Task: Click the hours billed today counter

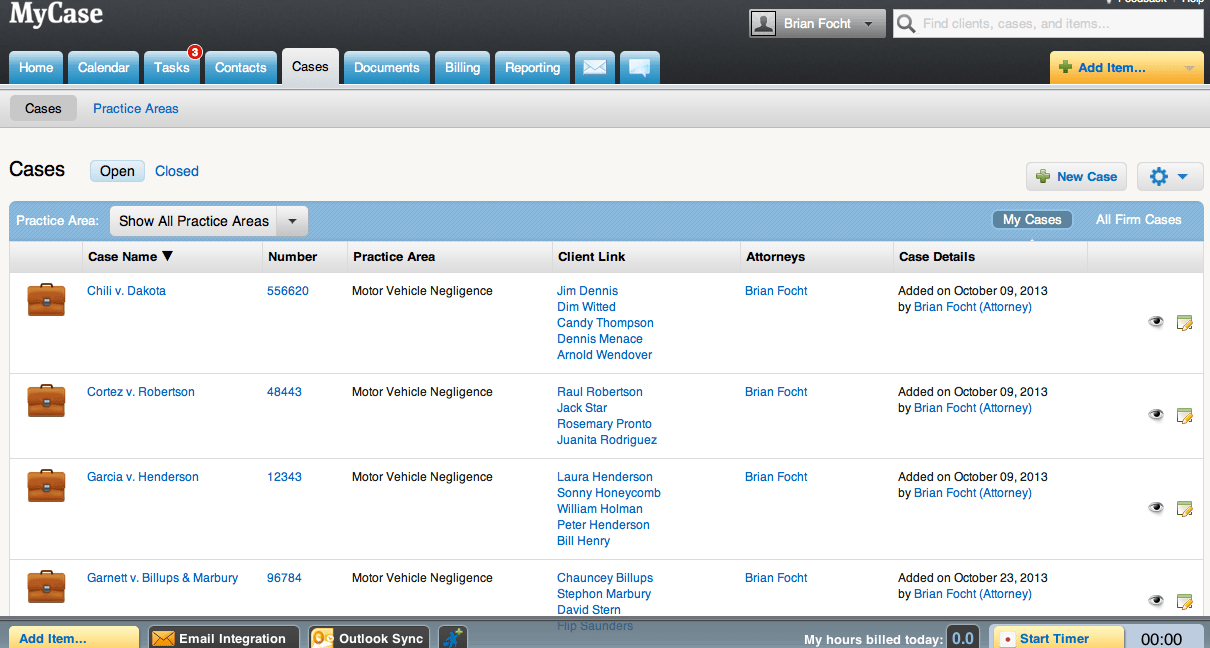Action: click(x=962, y=637)
